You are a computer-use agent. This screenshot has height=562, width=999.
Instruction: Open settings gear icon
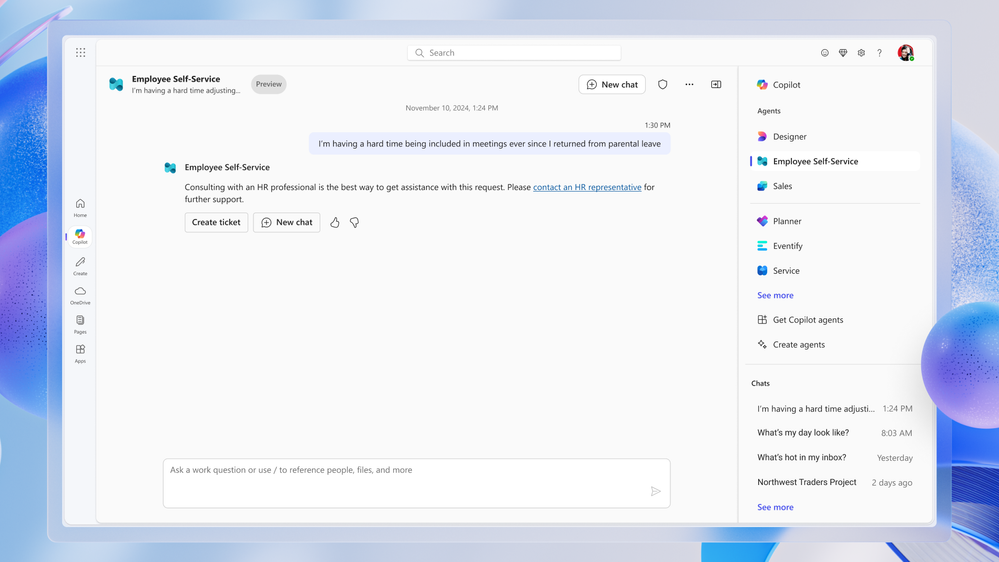[861, 53]
